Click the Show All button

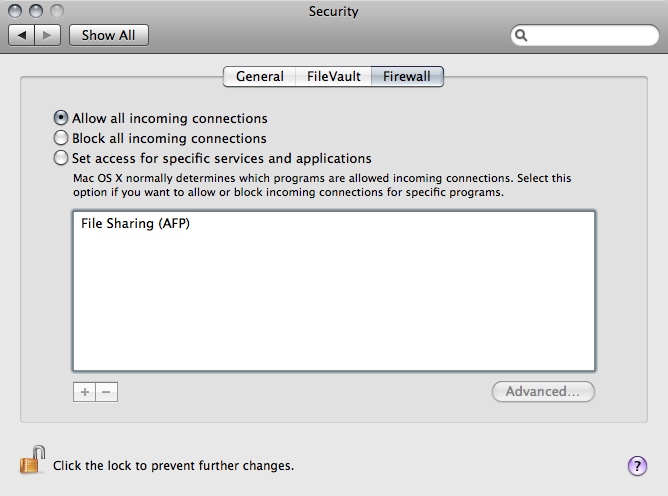point(108,35)
